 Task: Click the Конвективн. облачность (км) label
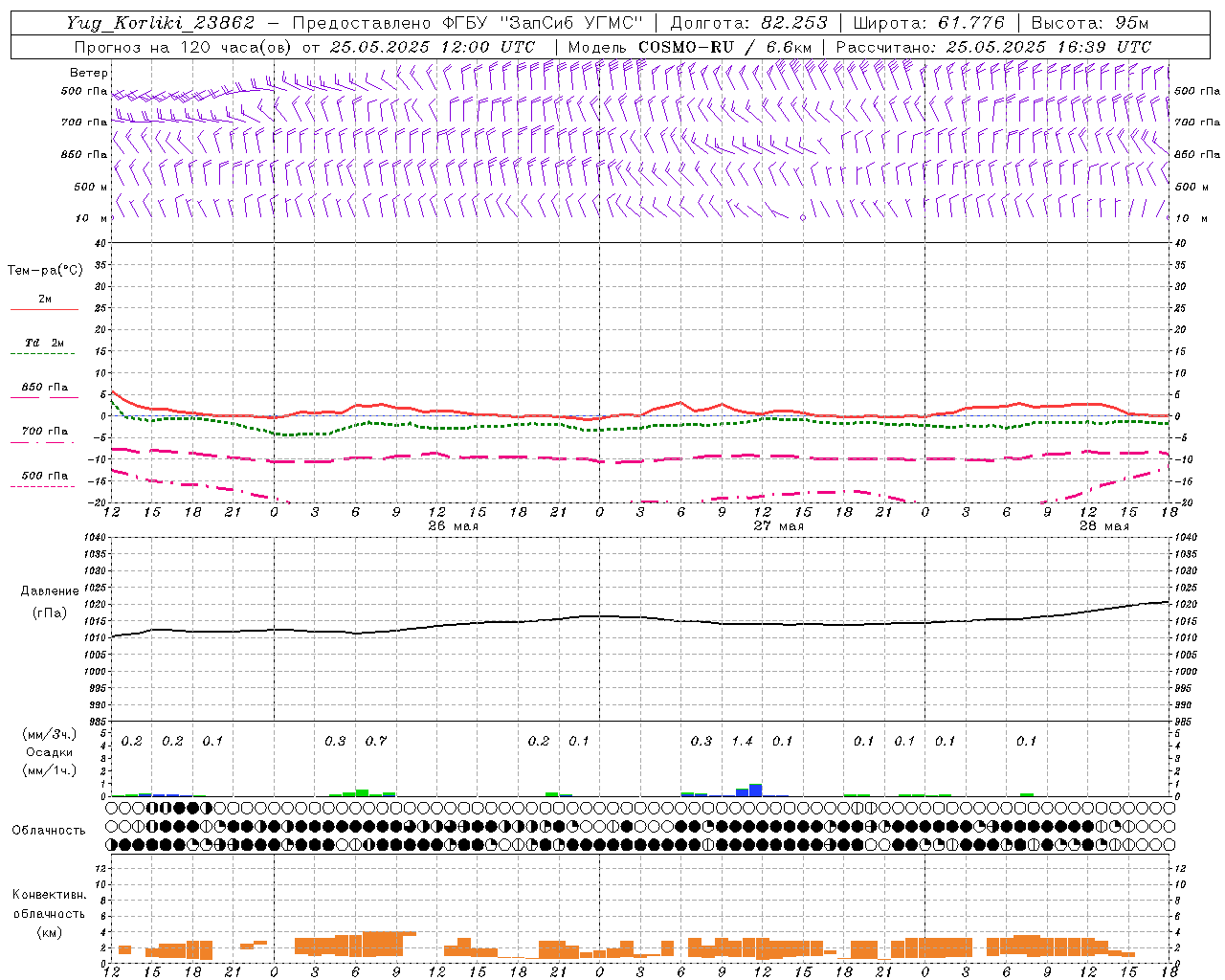click(x=49, y=913)
